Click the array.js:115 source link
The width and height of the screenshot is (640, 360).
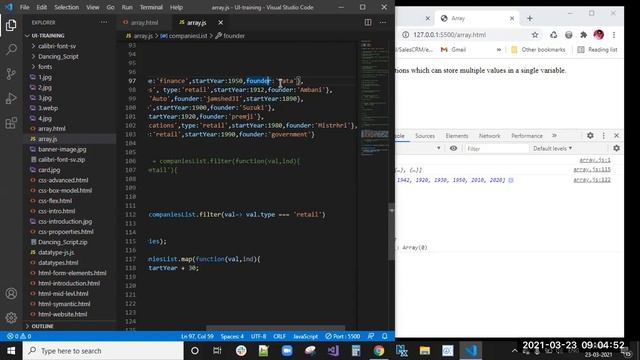click(592, 169)
